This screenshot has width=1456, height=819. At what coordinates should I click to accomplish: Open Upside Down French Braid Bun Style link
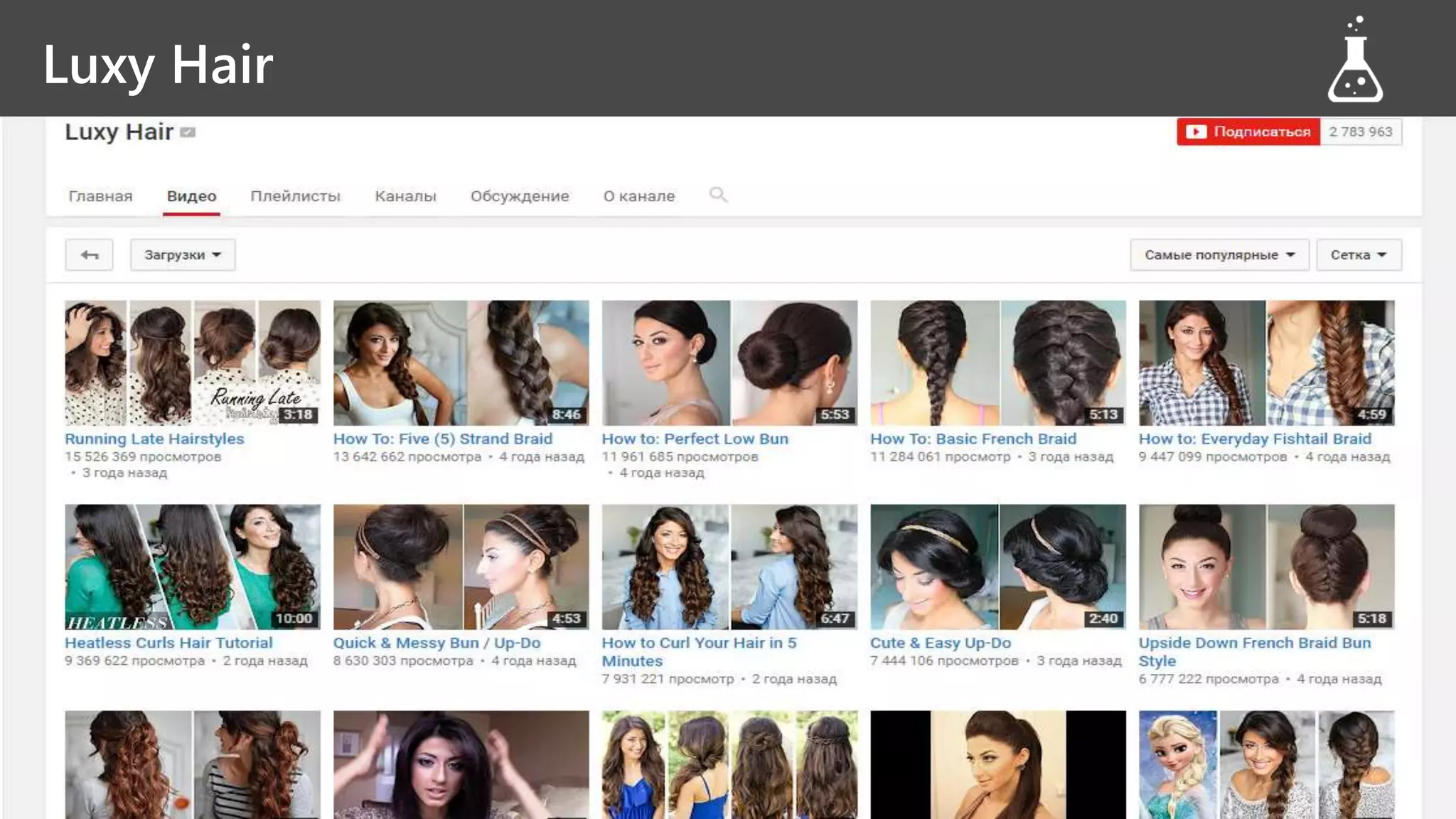(1255, 652)
